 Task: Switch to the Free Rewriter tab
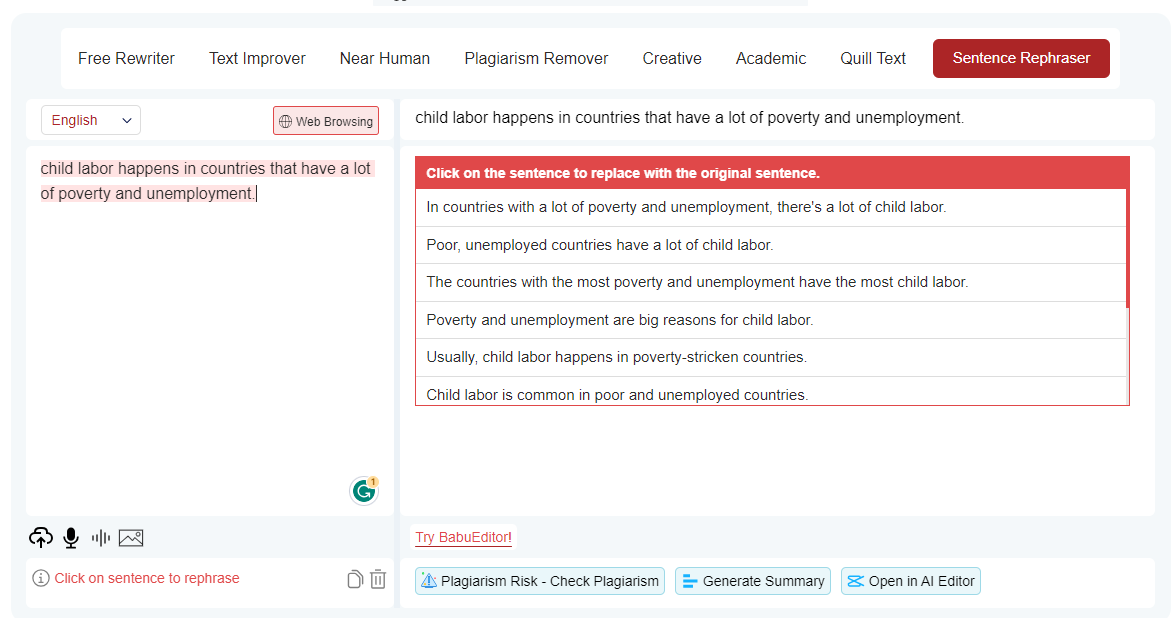click(x=126, y=58)
